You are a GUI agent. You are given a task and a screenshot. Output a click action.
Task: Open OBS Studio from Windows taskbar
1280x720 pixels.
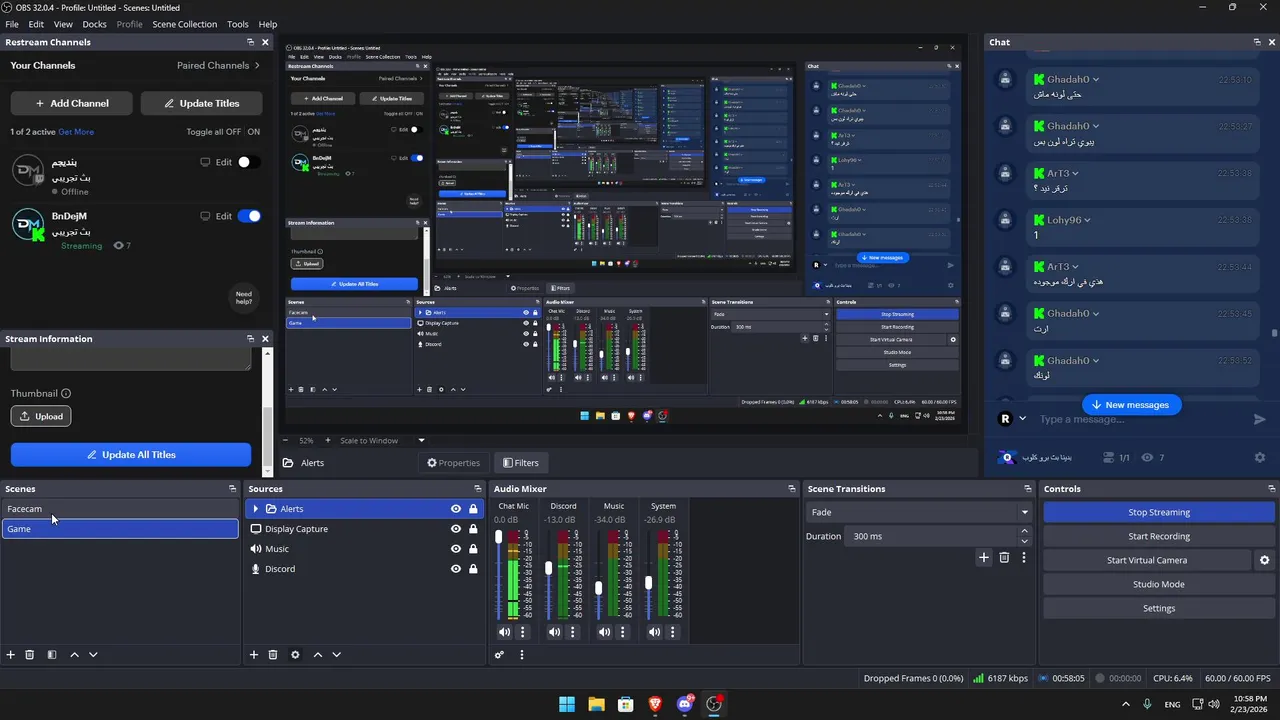point(714,704)
